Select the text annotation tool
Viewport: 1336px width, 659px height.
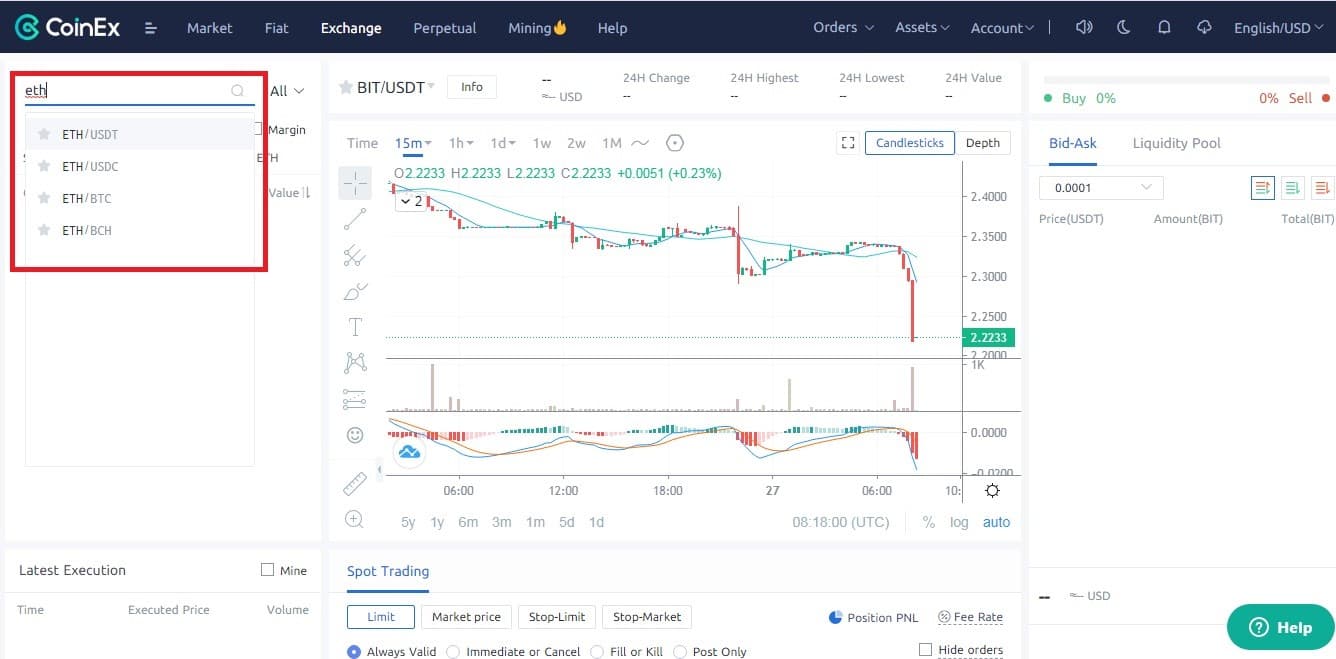click(x=355, y=327)
